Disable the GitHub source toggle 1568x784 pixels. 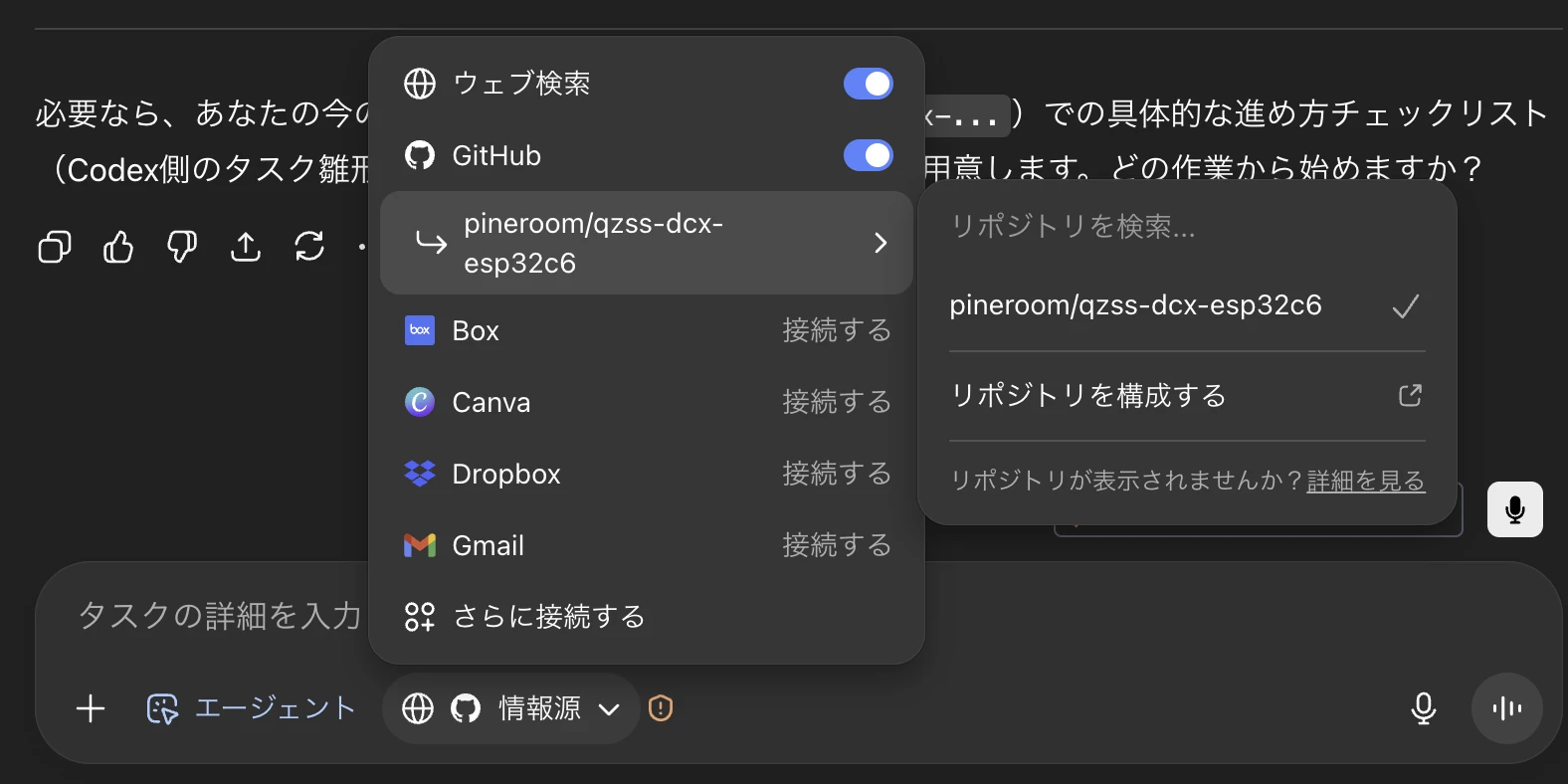(x=868, y=155)
